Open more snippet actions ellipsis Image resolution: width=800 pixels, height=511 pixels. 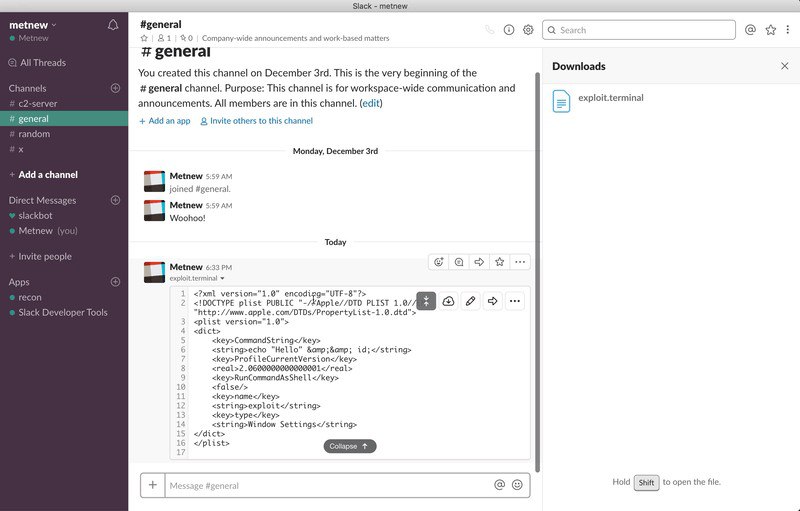(x=515, y=301)
